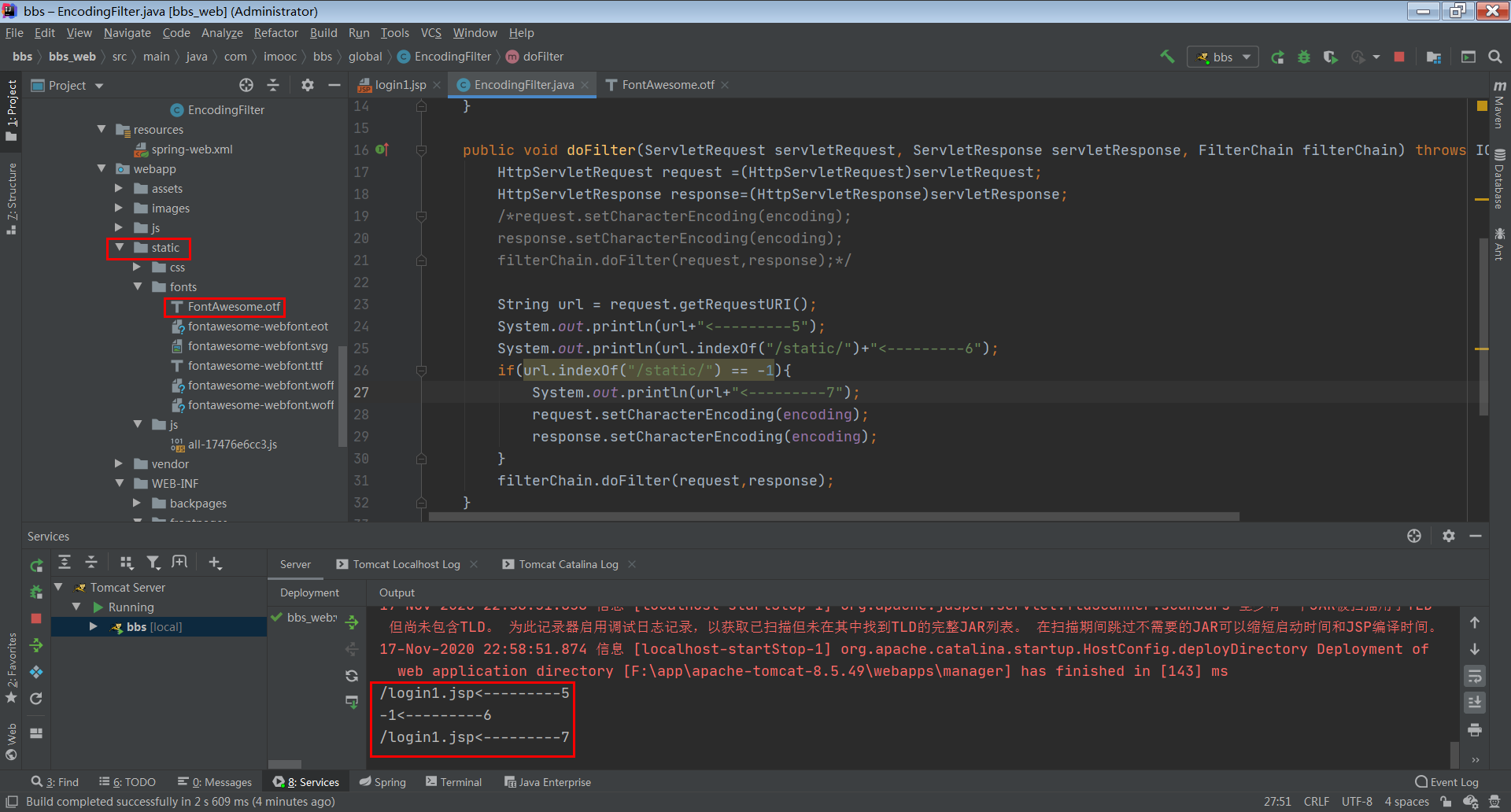The width and height of the screenshot is (1511, 812).
Task: Open the profiler run dropdown arrow
Action: click(1376, 57)
